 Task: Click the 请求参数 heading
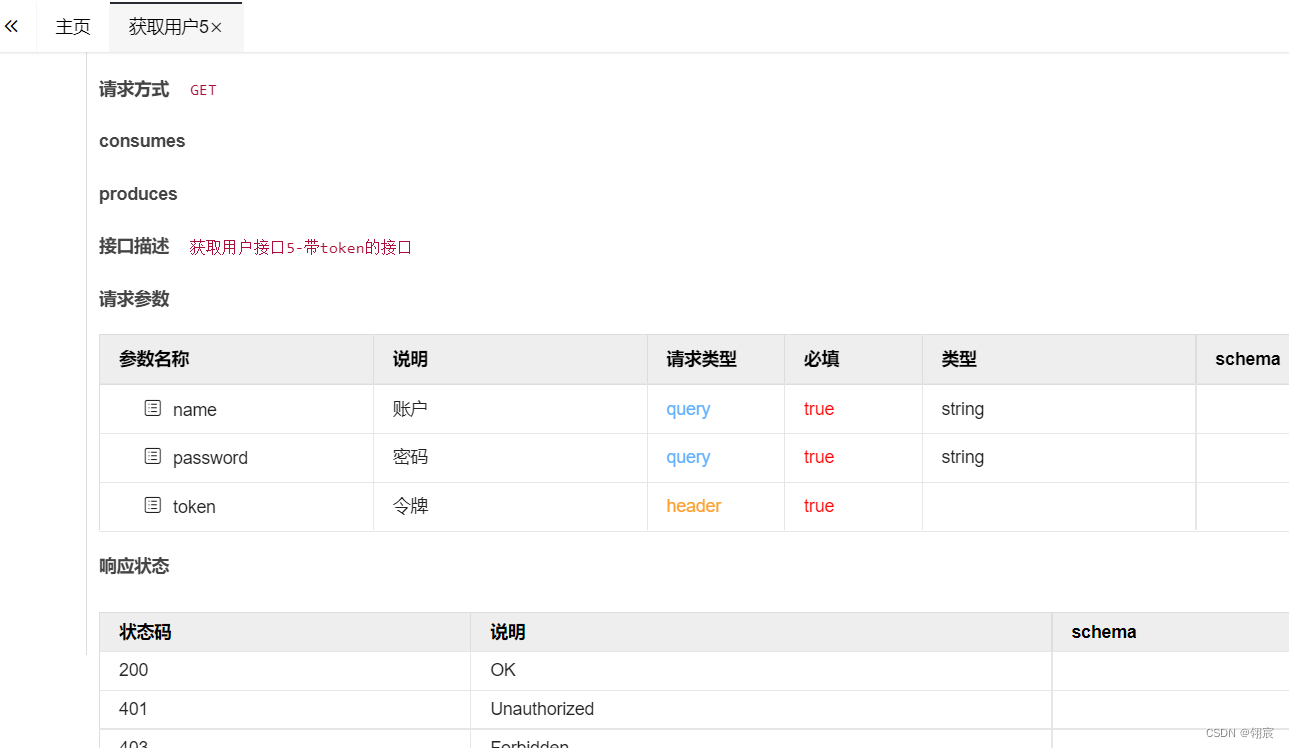point(134,299)
